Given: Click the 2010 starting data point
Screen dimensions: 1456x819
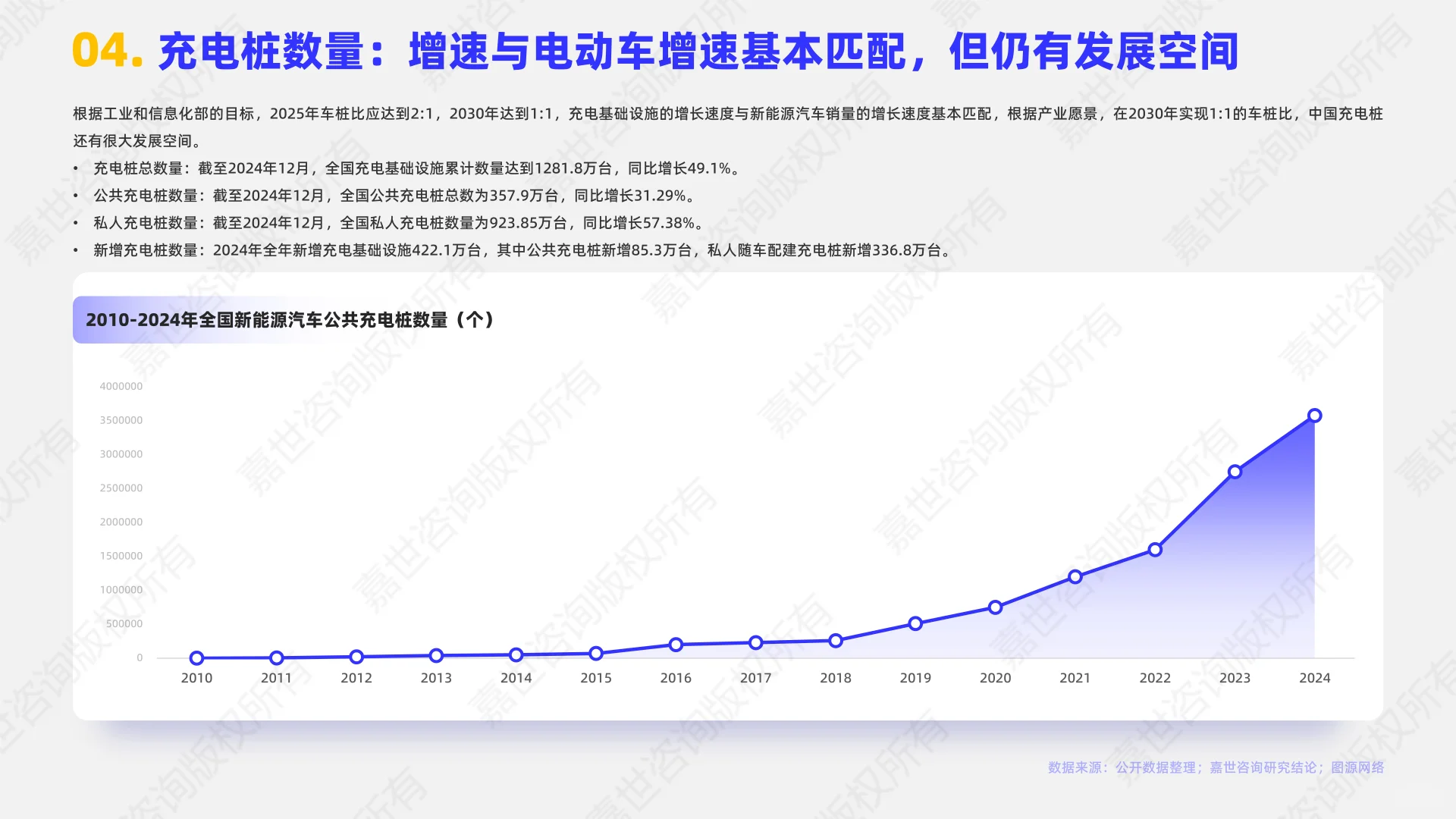Looking at the screenshot, I should coord(196,657).
